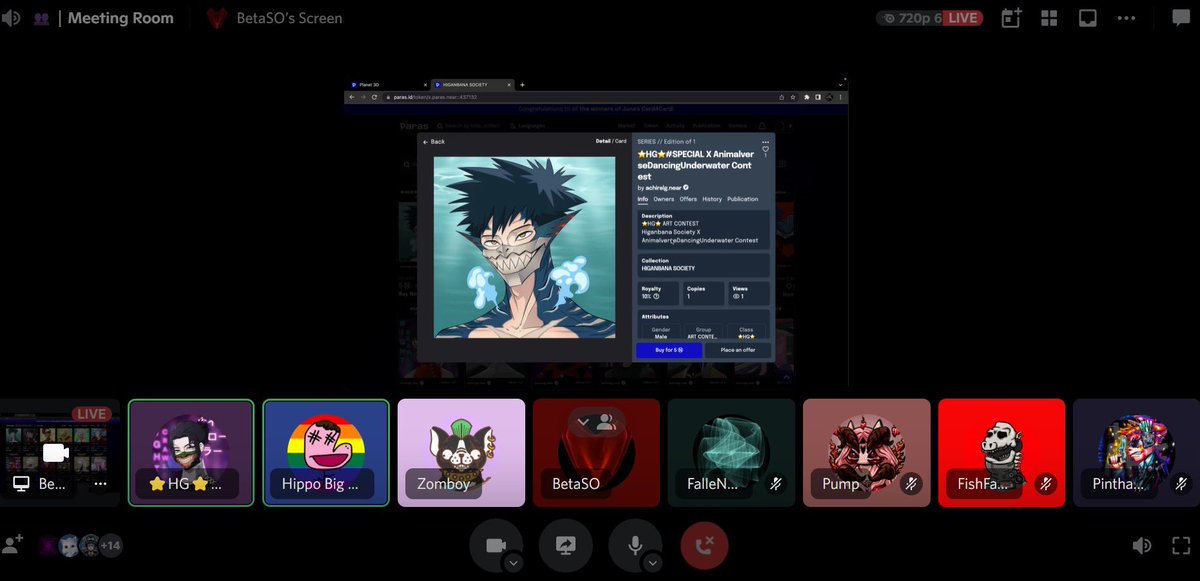Select the FishFa participant tile

(1001, 453)
